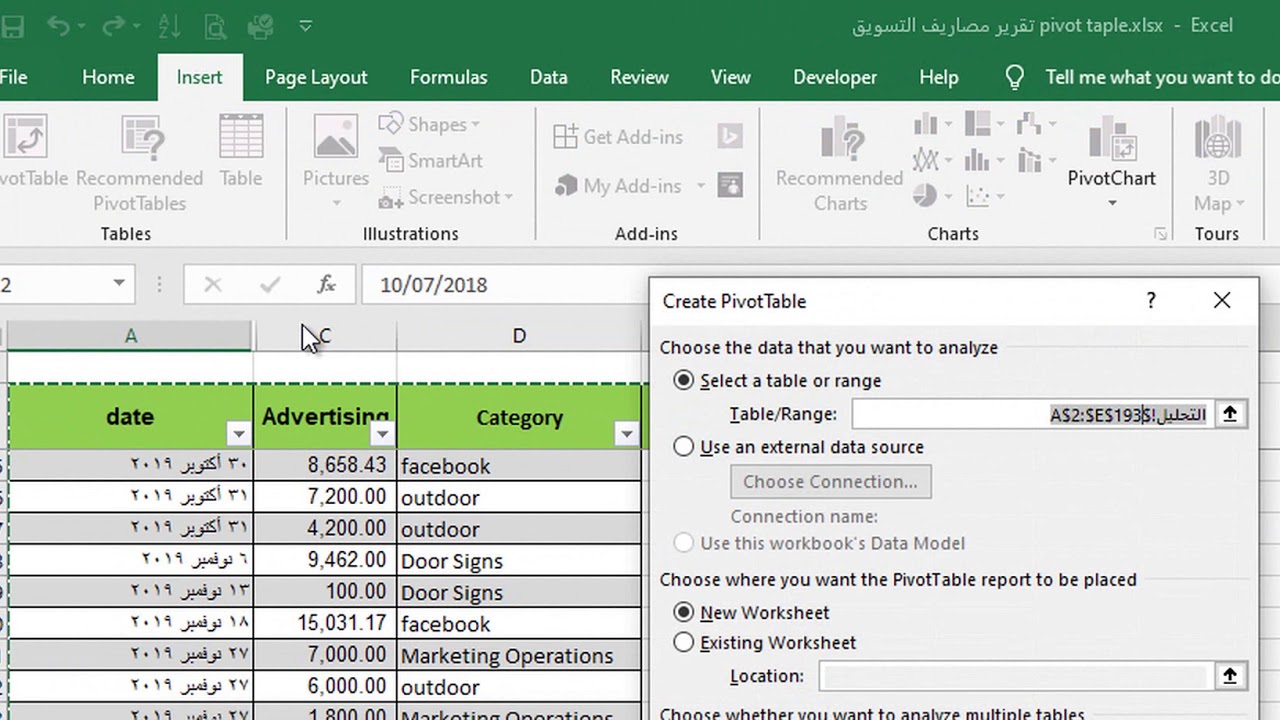Redo the last undone action
The height and width of the screenshot is (720, 1280).
click(115, 26)
